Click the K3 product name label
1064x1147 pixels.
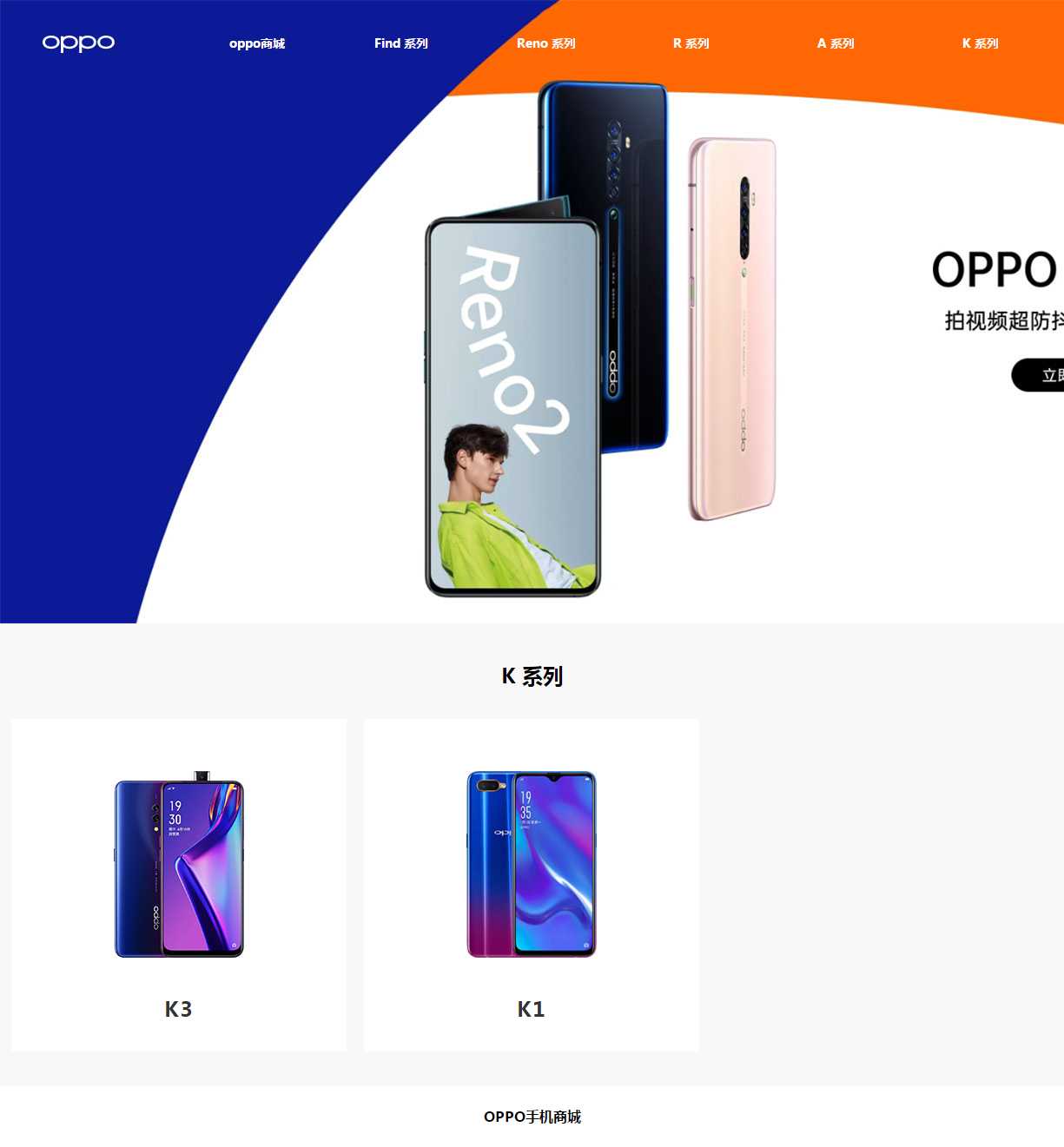(x=179, y=1009)
